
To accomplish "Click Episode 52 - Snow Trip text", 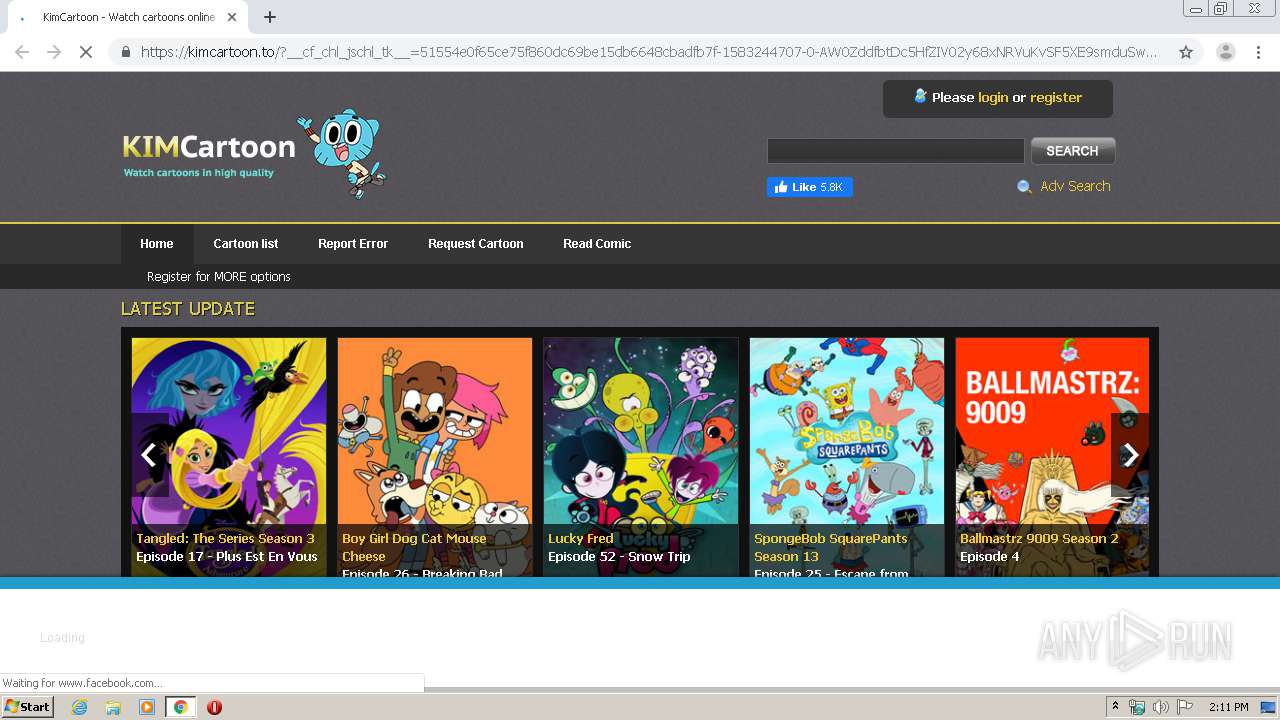I will 619,556.
